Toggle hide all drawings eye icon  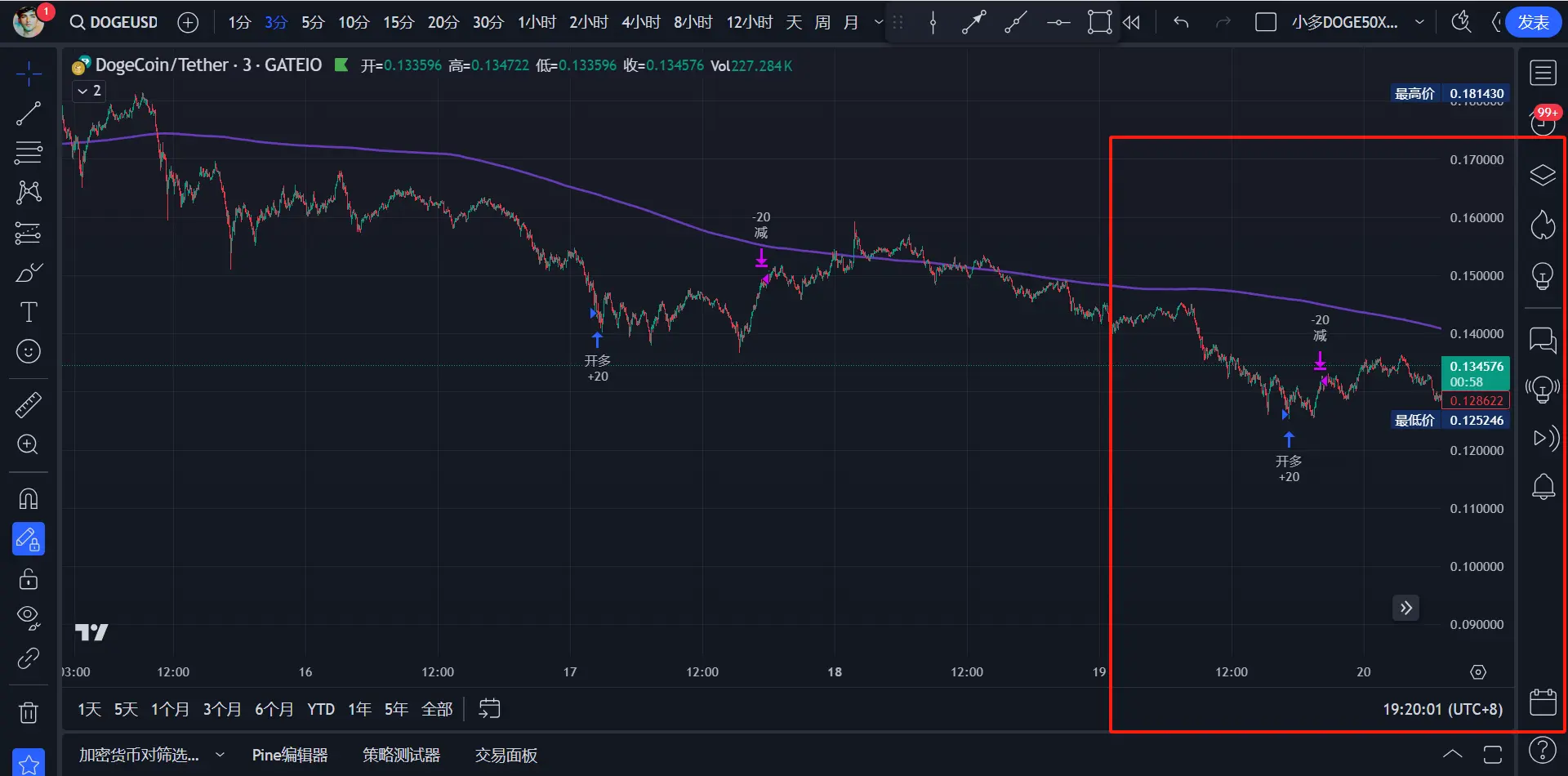tap(29, 618)
